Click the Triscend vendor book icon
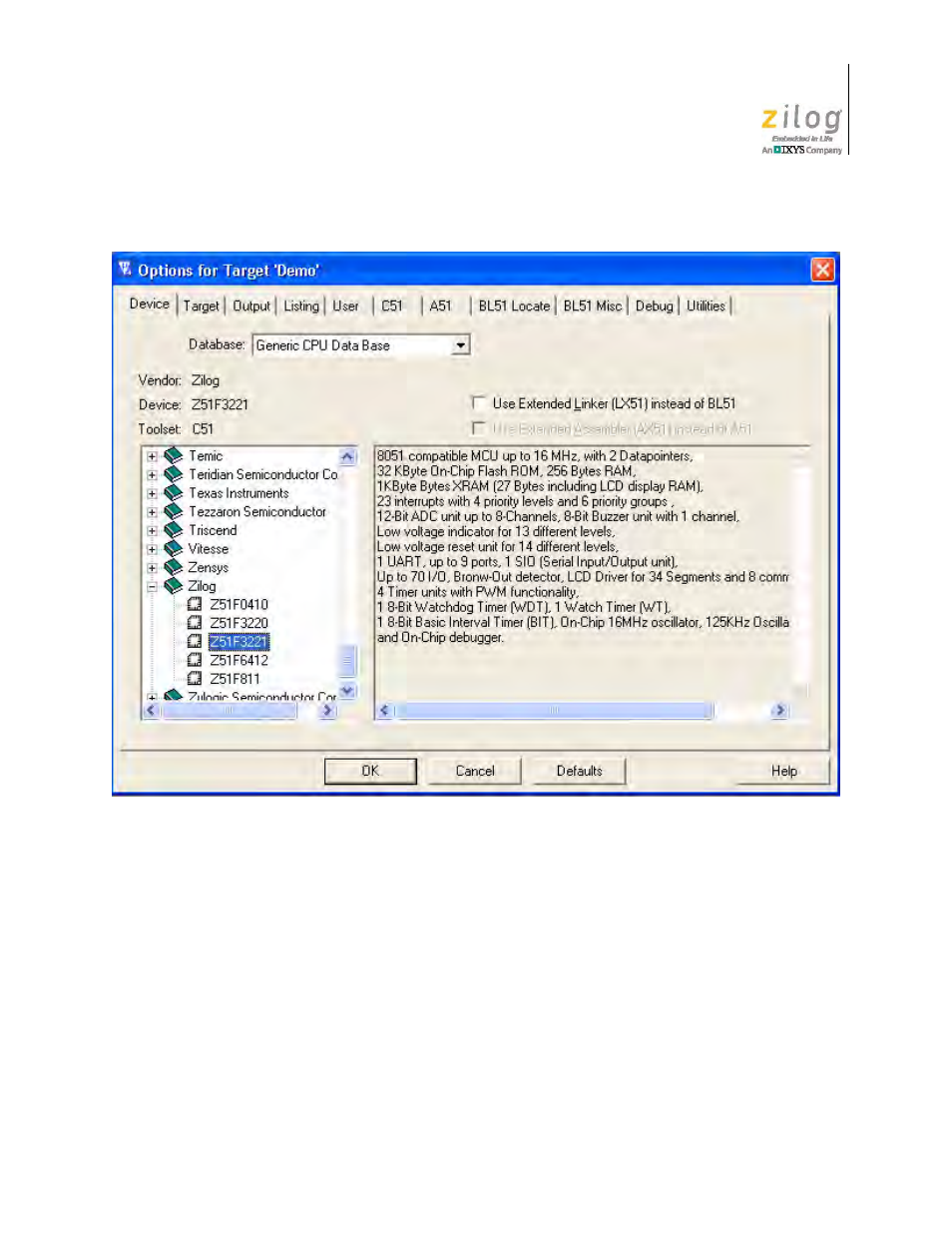 click(x=173, y=530)
